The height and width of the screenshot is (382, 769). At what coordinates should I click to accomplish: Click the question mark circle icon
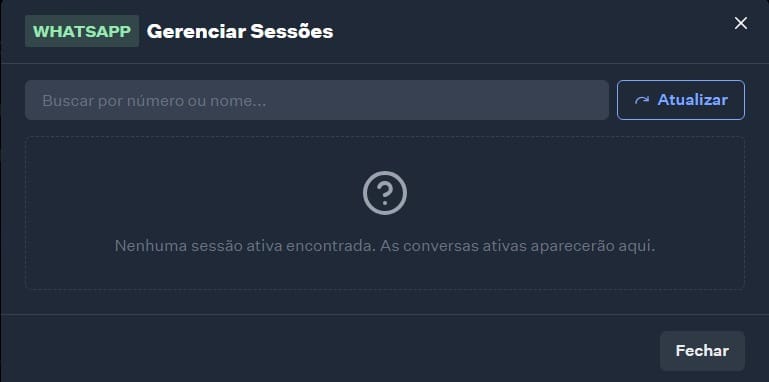coord(385,193)
